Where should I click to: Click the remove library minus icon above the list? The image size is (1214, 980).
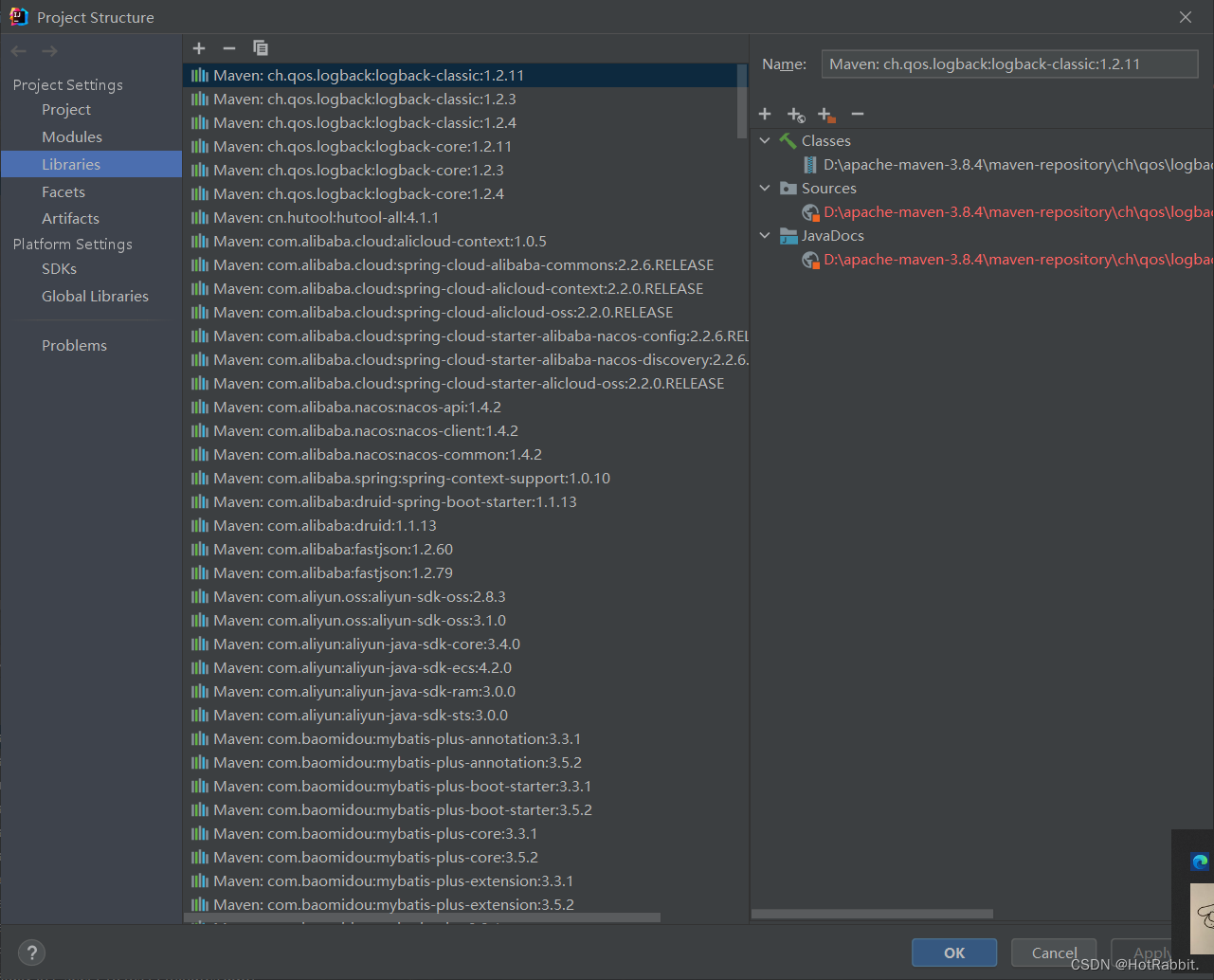pyautogui.click(x=228, y=47)
